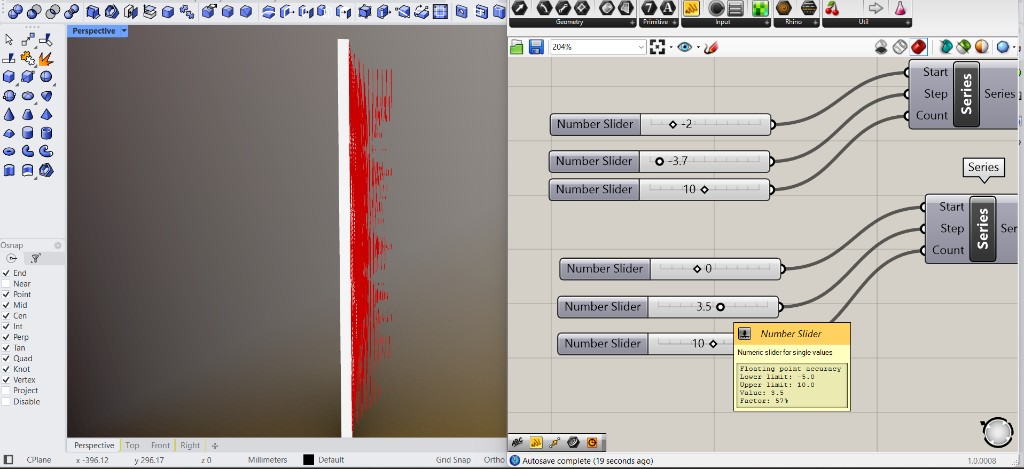The width and height of the screenshot is (1024, 469).
Task: Click the Grasshopper open file folder icon
Action: click(x=517, y=47)
